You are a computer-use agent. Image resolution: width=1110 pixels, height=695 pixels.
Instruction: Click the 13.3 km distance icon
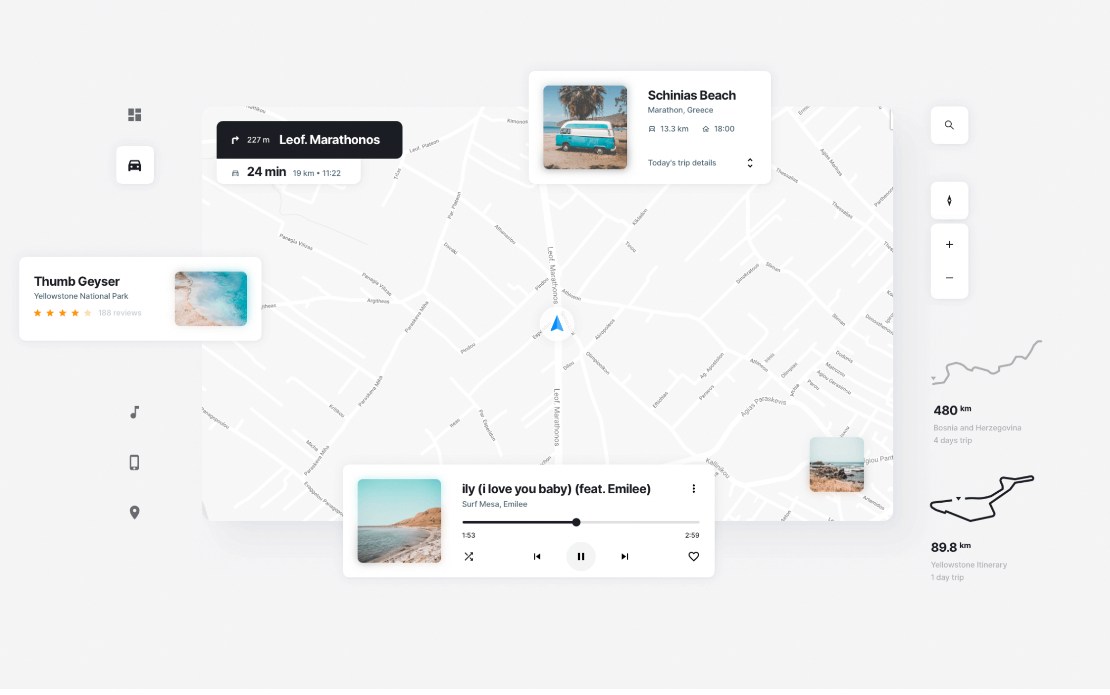click(x=652, y=129)
